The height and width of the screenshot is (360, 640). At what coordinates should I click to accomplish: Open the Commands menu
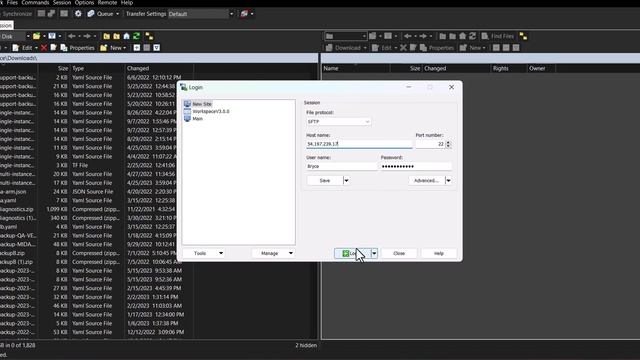(35, 3)
